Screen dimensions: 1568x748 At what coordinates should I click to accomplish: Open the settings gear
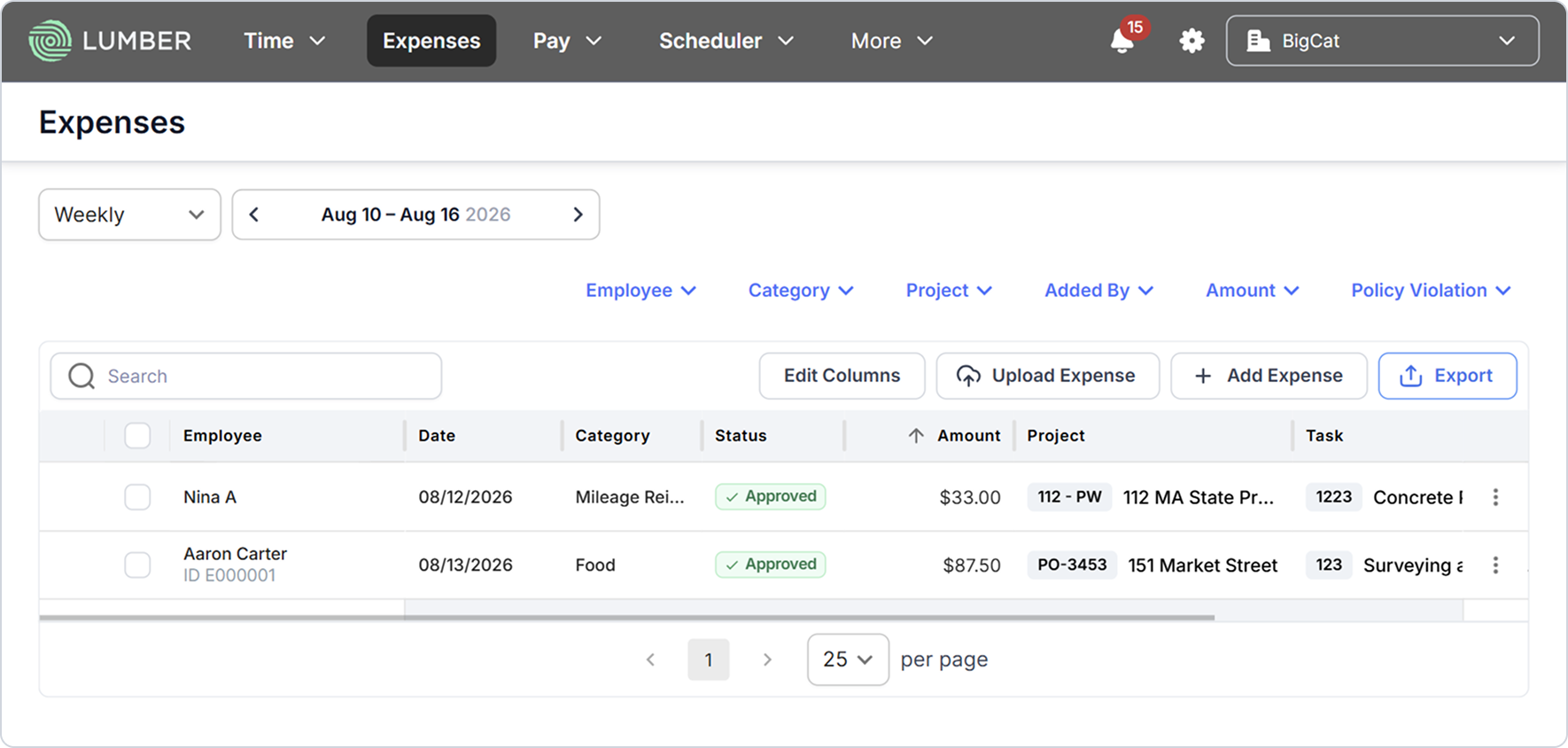point(1192,41)
